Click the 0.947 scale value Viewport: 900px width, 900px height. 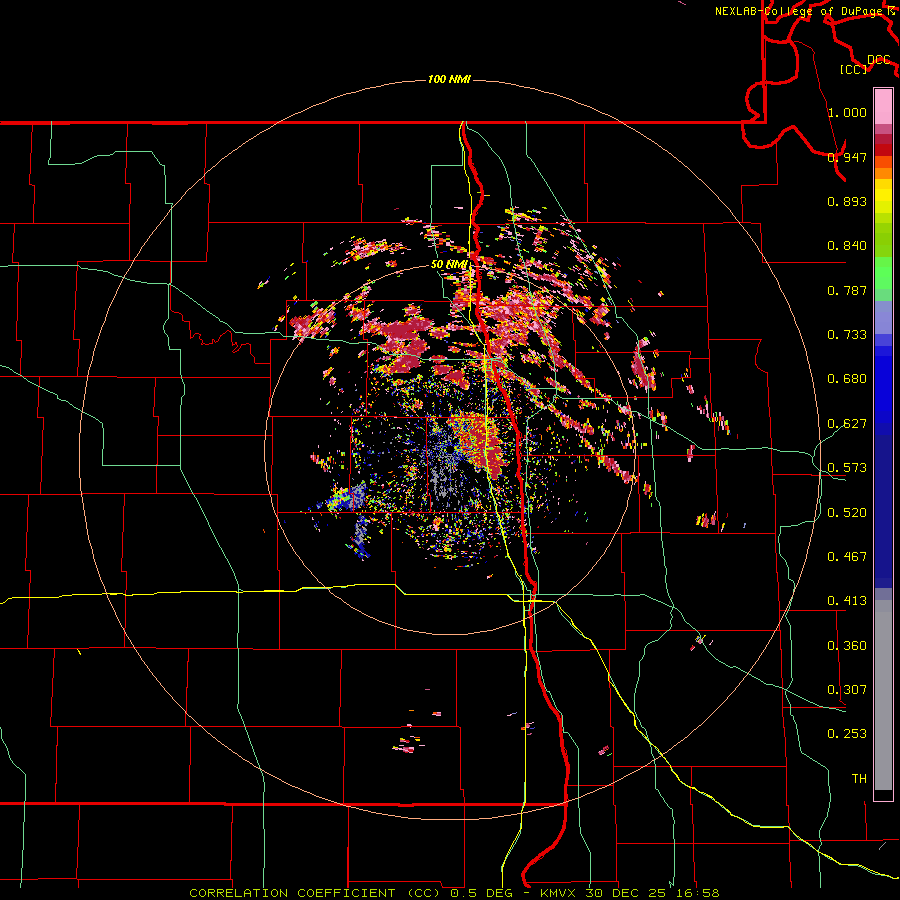click(x=847, y=157)
